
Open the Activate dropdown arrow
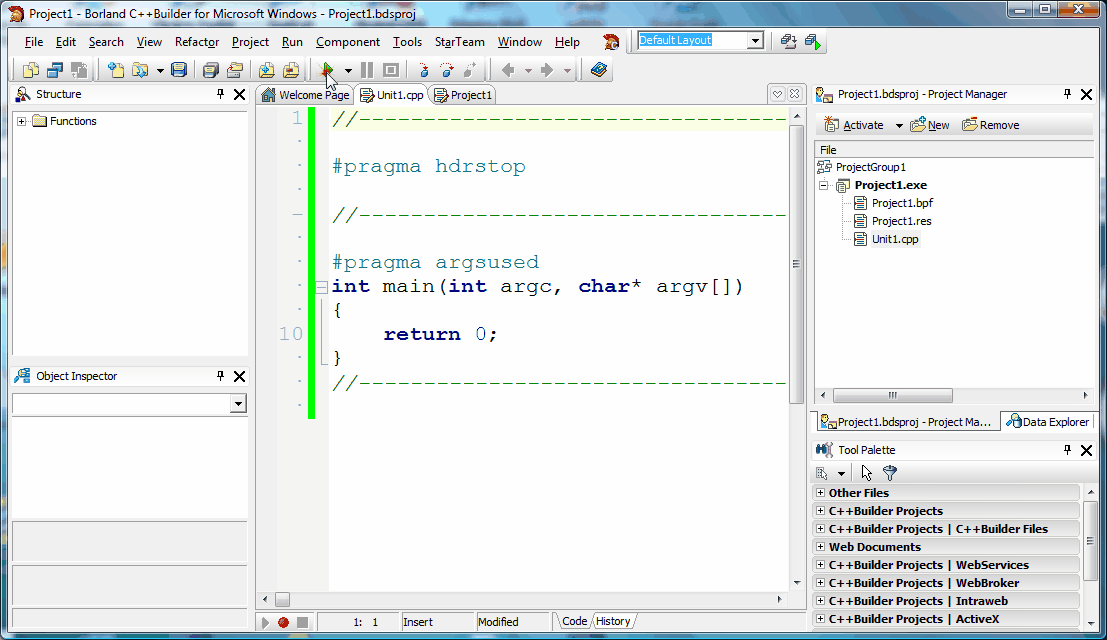coord(899,126)
